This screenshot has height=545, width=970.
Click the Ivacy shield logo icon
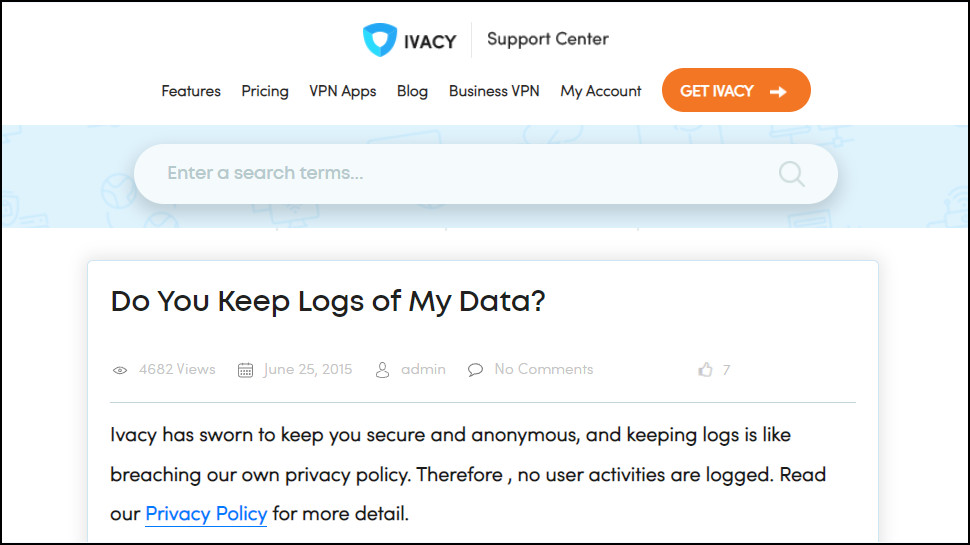click(380, 40)
